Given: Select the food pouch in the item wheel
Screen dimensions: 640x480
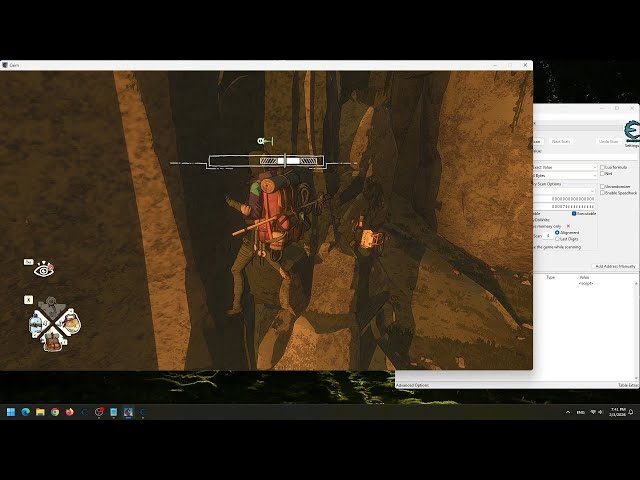Looking at the screenshot, I should 72,322.
